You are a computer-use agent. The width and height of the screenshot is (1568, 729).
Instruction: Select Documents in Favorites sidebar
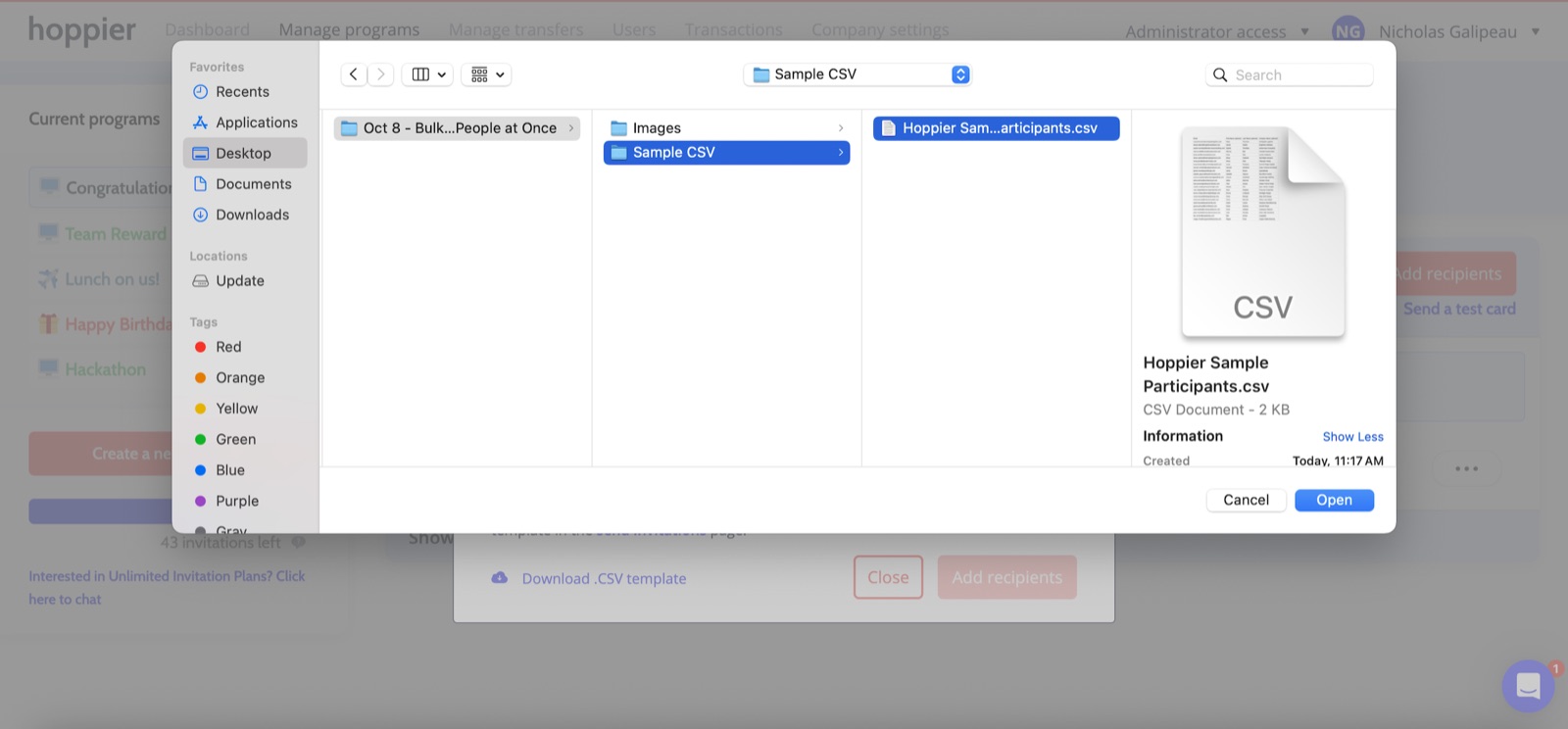click(x=244, y=184)
